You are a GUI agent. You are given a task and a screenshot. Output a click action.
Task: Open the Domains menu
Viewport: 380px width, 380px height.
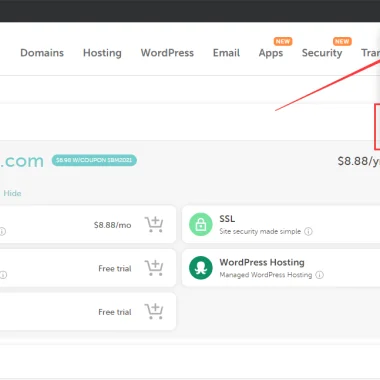42,53
